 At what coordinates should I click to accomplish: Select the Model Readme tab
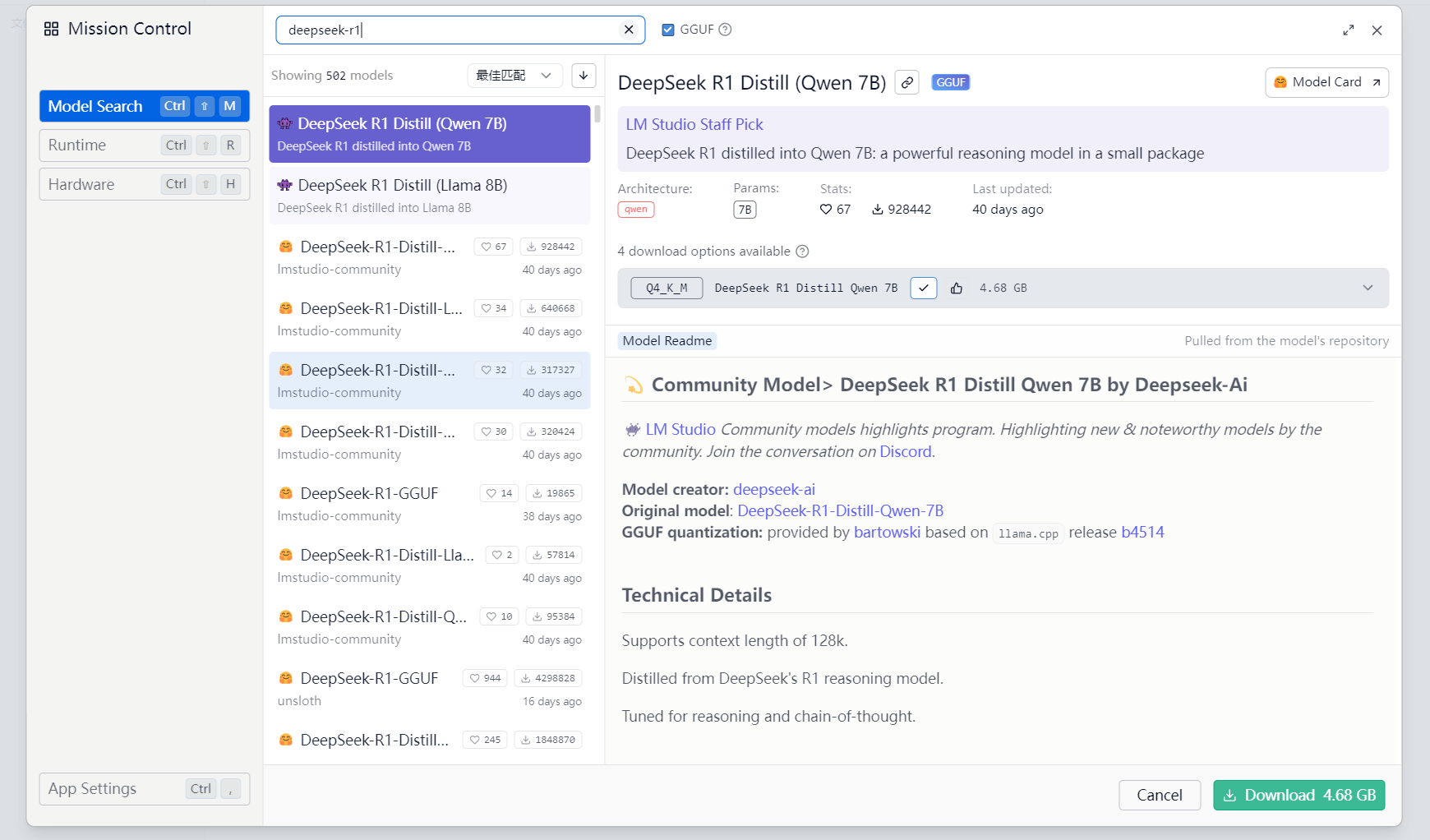pos(667,341)
